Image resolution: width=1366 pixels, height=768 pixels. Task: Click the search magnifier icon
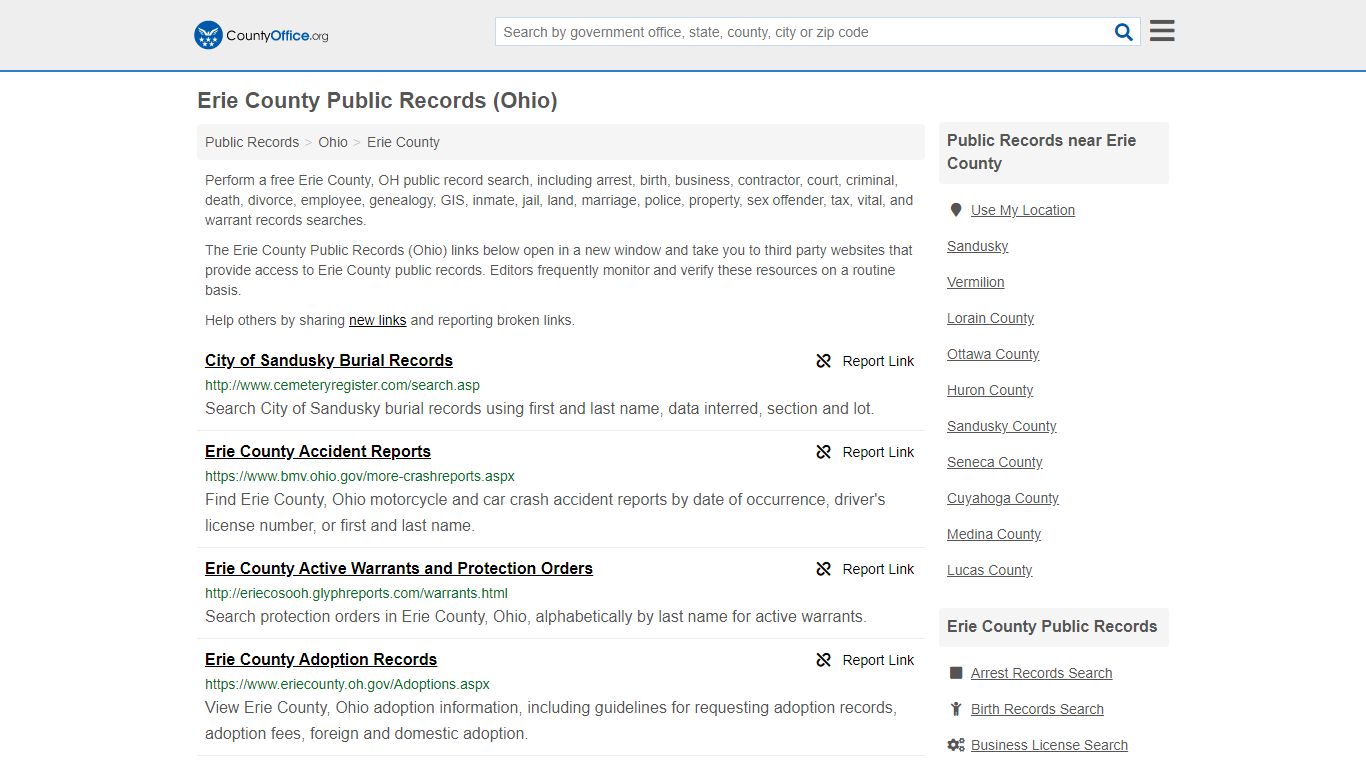[1123, 31]
